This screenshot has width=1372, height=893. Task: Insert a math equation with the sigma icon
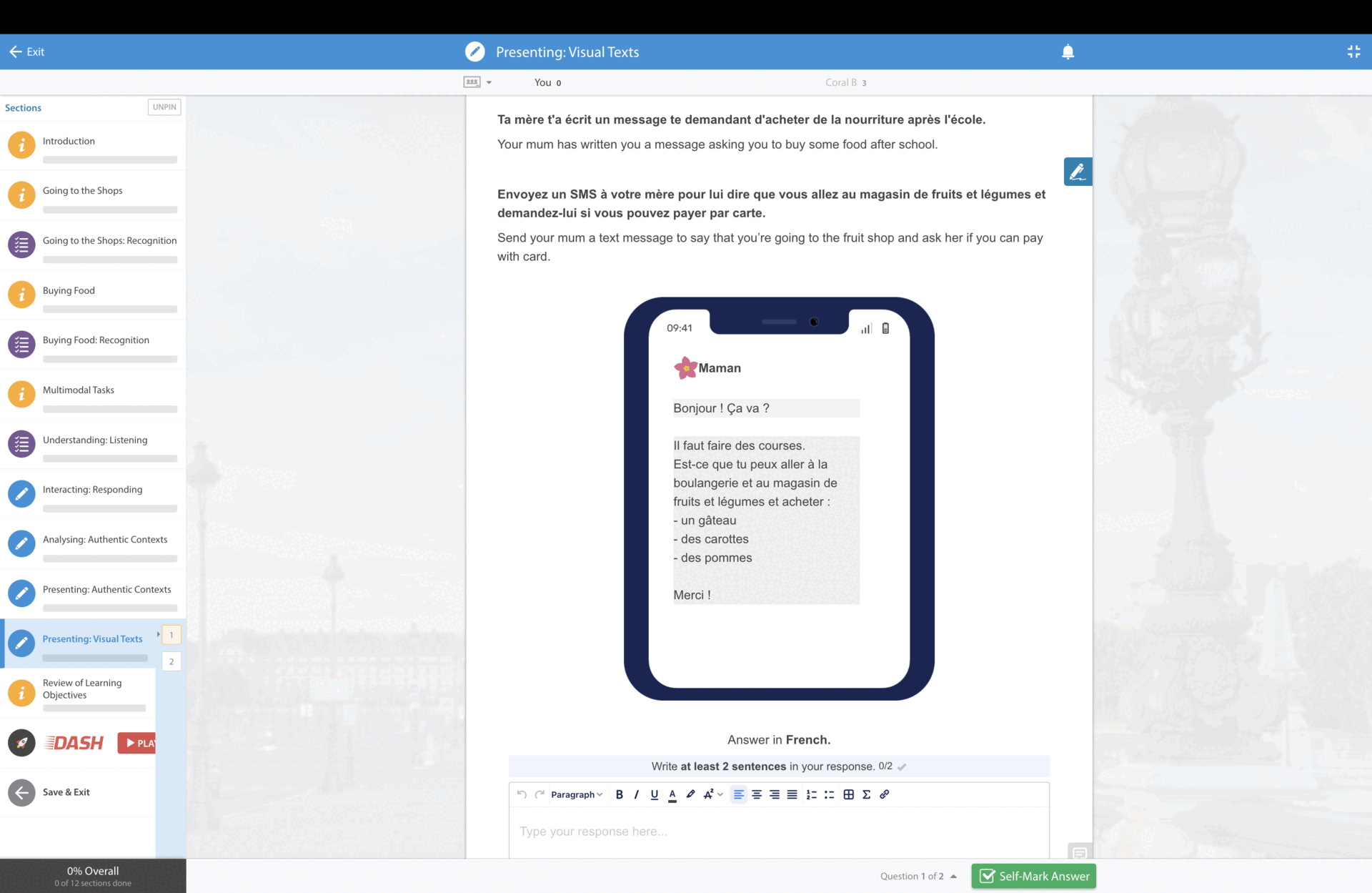(x=866, y=794)
